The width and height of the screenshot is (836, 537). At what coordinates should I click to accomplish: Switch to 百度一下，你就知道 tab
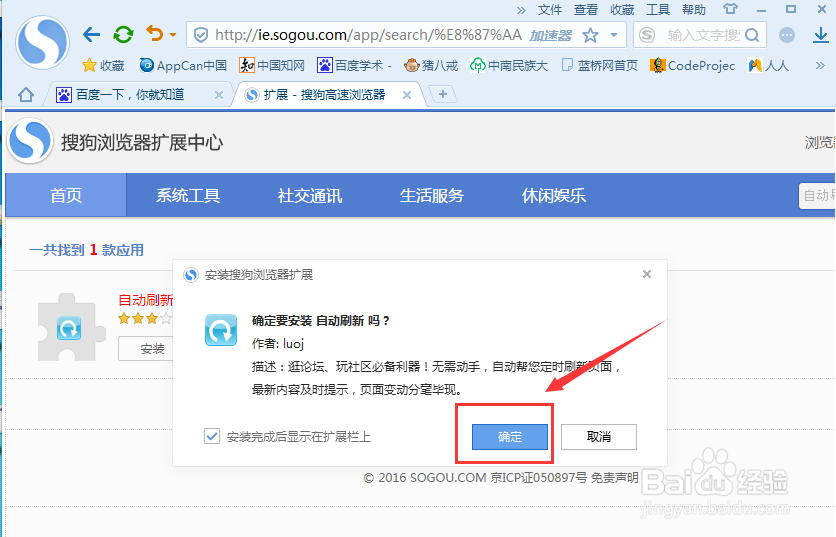pos(131,95)
